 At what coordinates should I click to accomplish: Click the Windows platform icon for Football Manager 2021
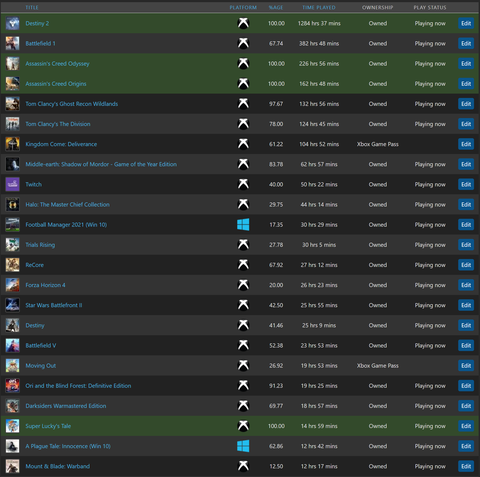243,225
